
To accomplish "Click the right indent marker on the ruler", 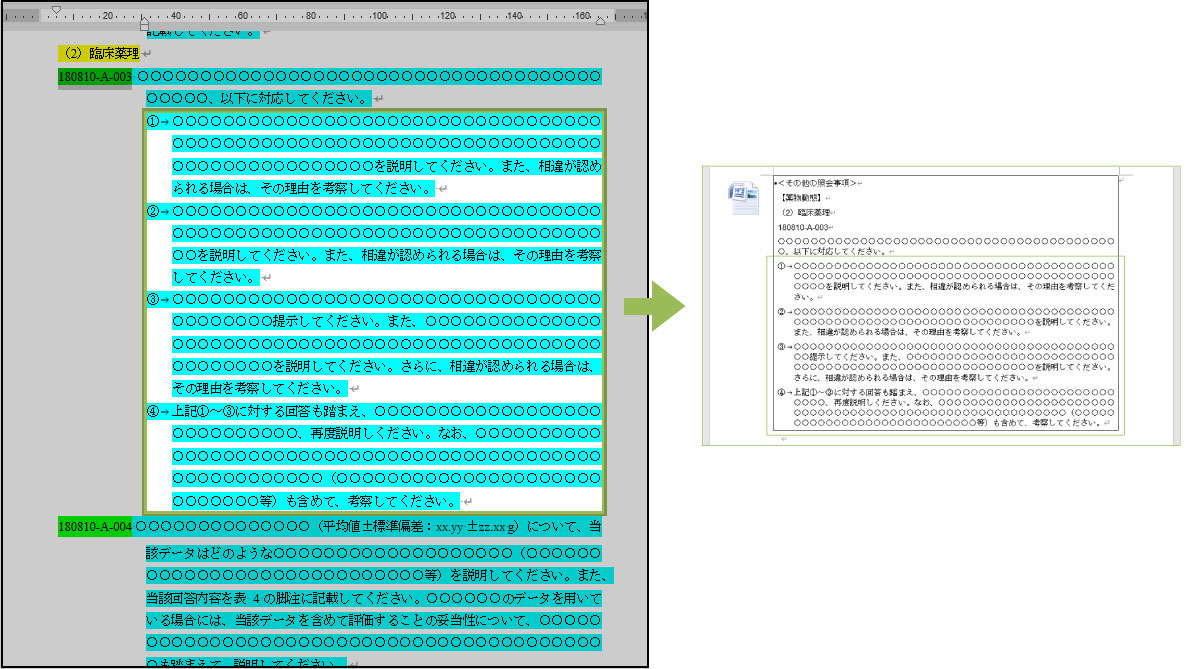I will (600, 21).
